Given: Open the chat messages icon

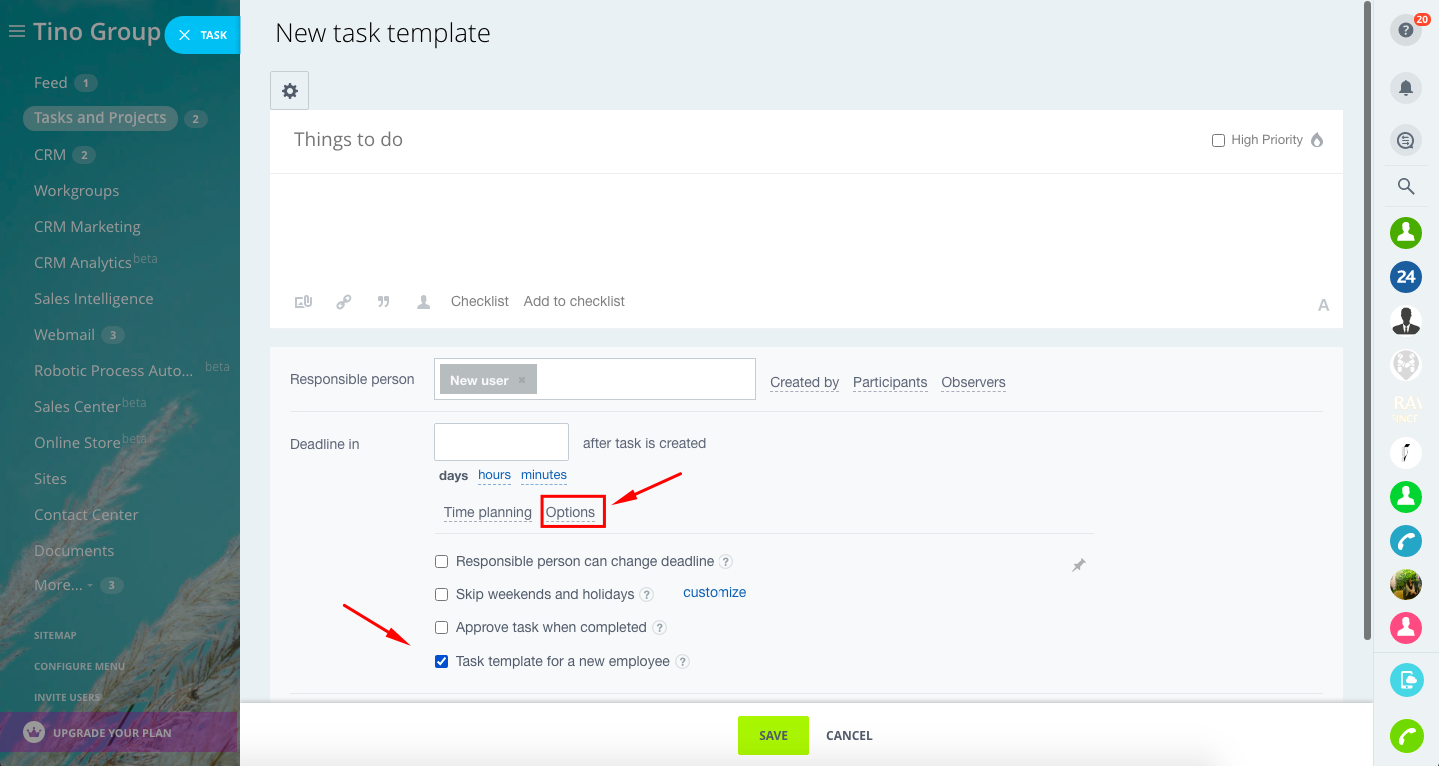Looking at the screenshot, I should (1406, 141).
